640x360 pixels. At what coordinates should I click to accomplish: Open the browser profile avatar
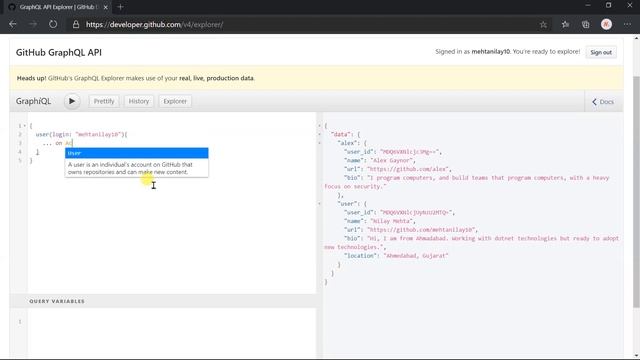click(x=607, y=24)
